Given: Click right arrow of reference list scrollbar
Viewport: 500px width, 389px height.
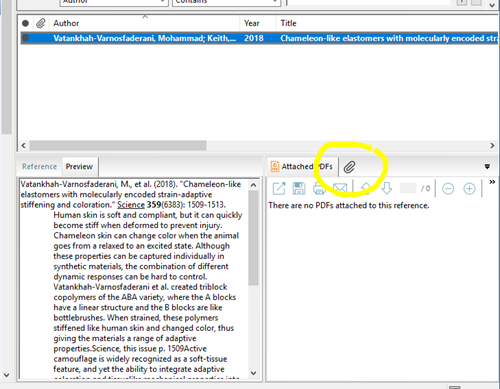Looking at the screenshot, I should [x=492, y=146].
